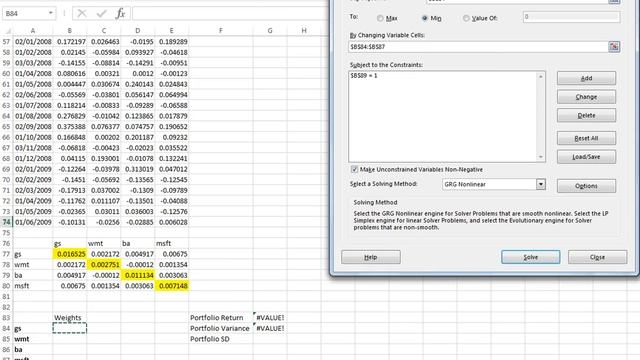The height and width of the screenshot is (360, 640).
Task: Click the Portfolio Return label
Action: [x=217, y=318]
